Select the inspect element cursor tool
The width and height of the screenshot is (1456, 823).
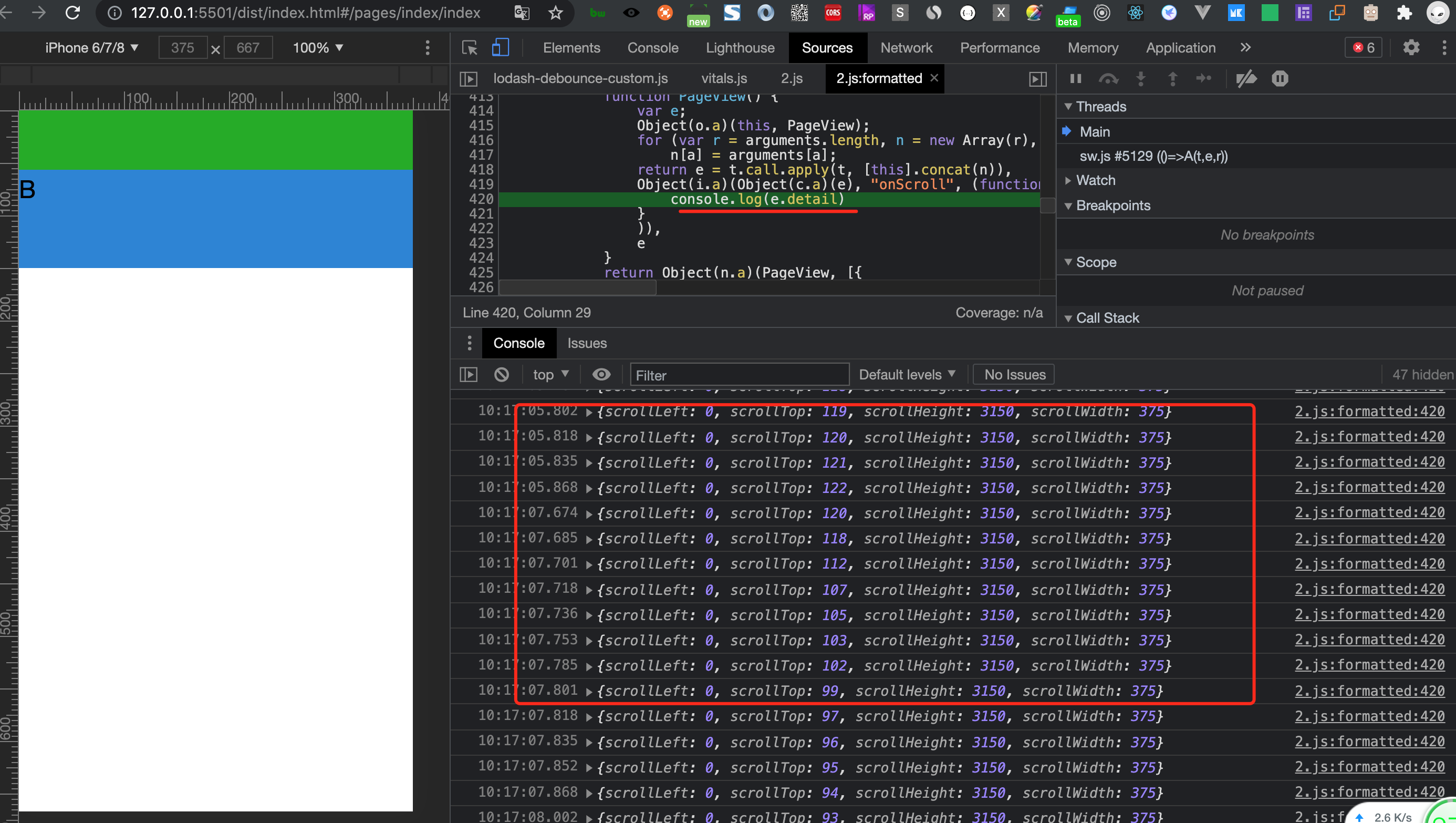click(x=469, y=47)
